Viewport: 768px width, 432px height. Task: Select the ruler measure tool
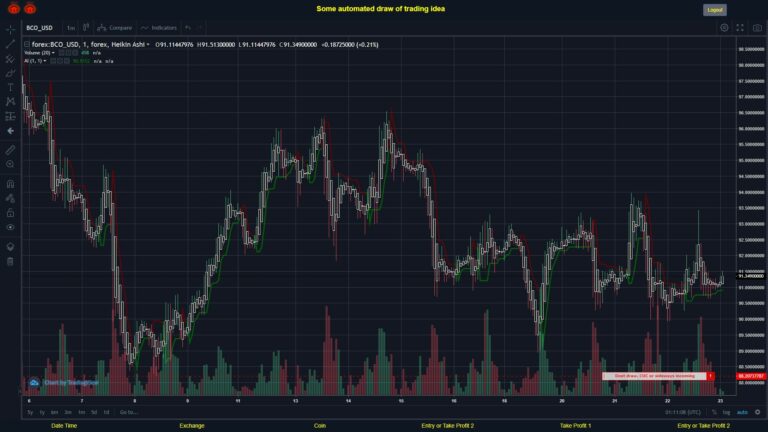tap(10, 150)
